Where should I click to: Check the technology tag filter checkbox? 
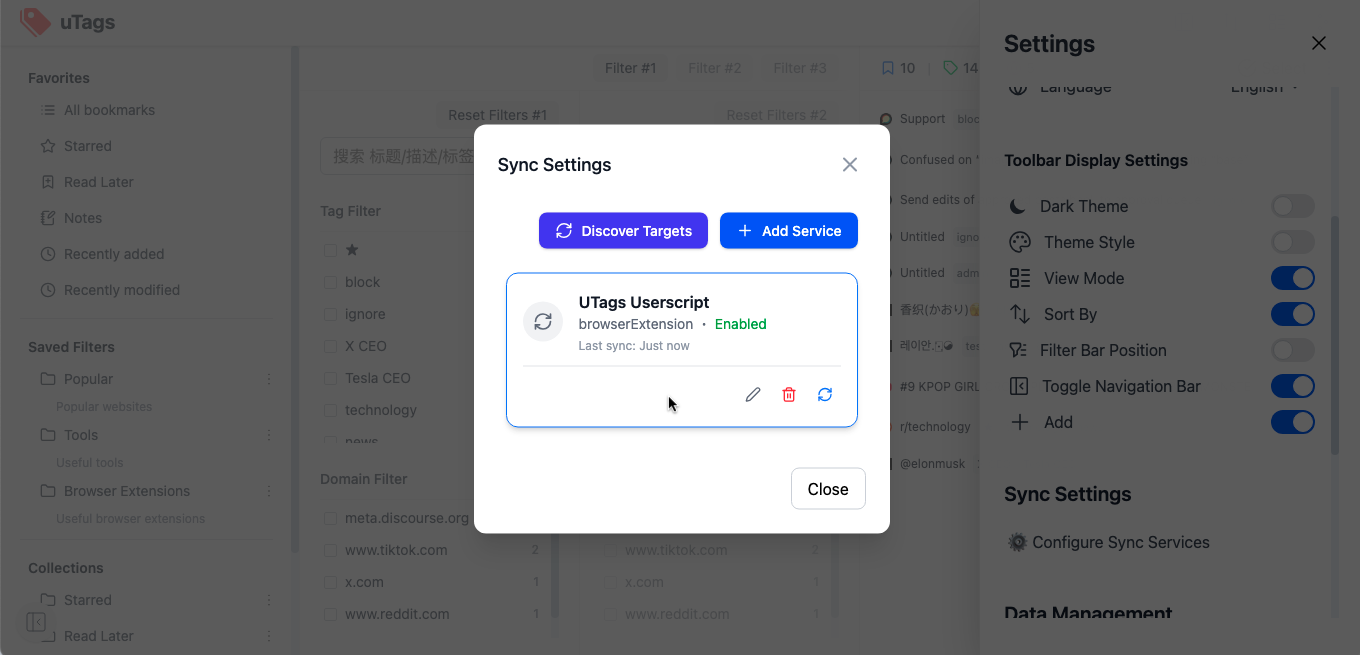pos(330,410)
